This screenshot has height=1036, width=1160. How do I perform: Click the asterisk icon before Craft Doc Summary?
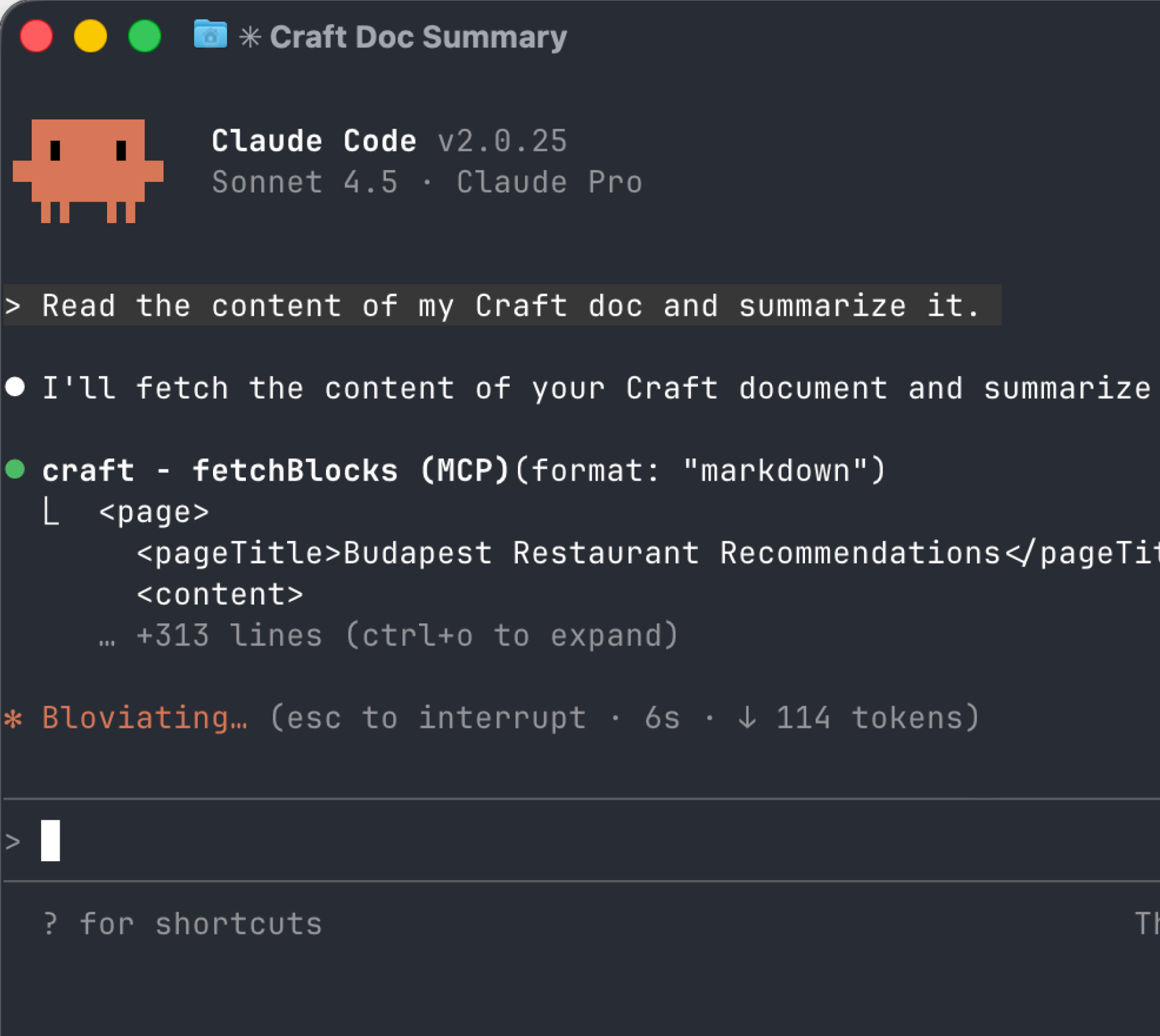250,36
